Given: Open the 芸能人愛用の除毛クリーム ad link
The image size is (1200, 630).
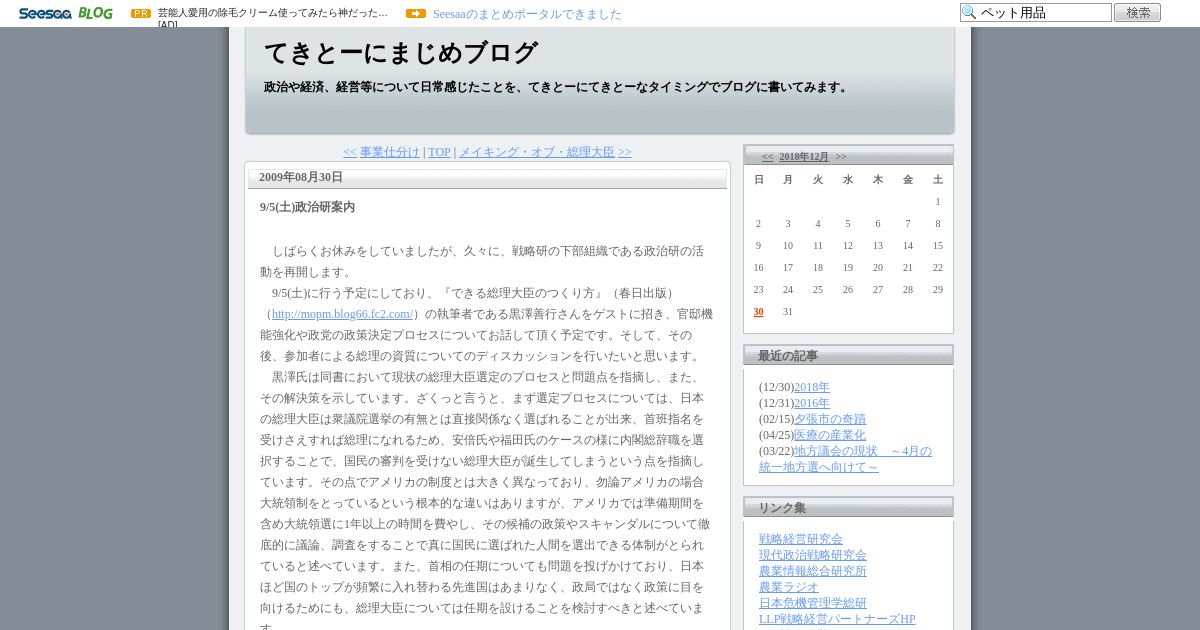Looking at the screenshot, I should (x=273, y=13).
